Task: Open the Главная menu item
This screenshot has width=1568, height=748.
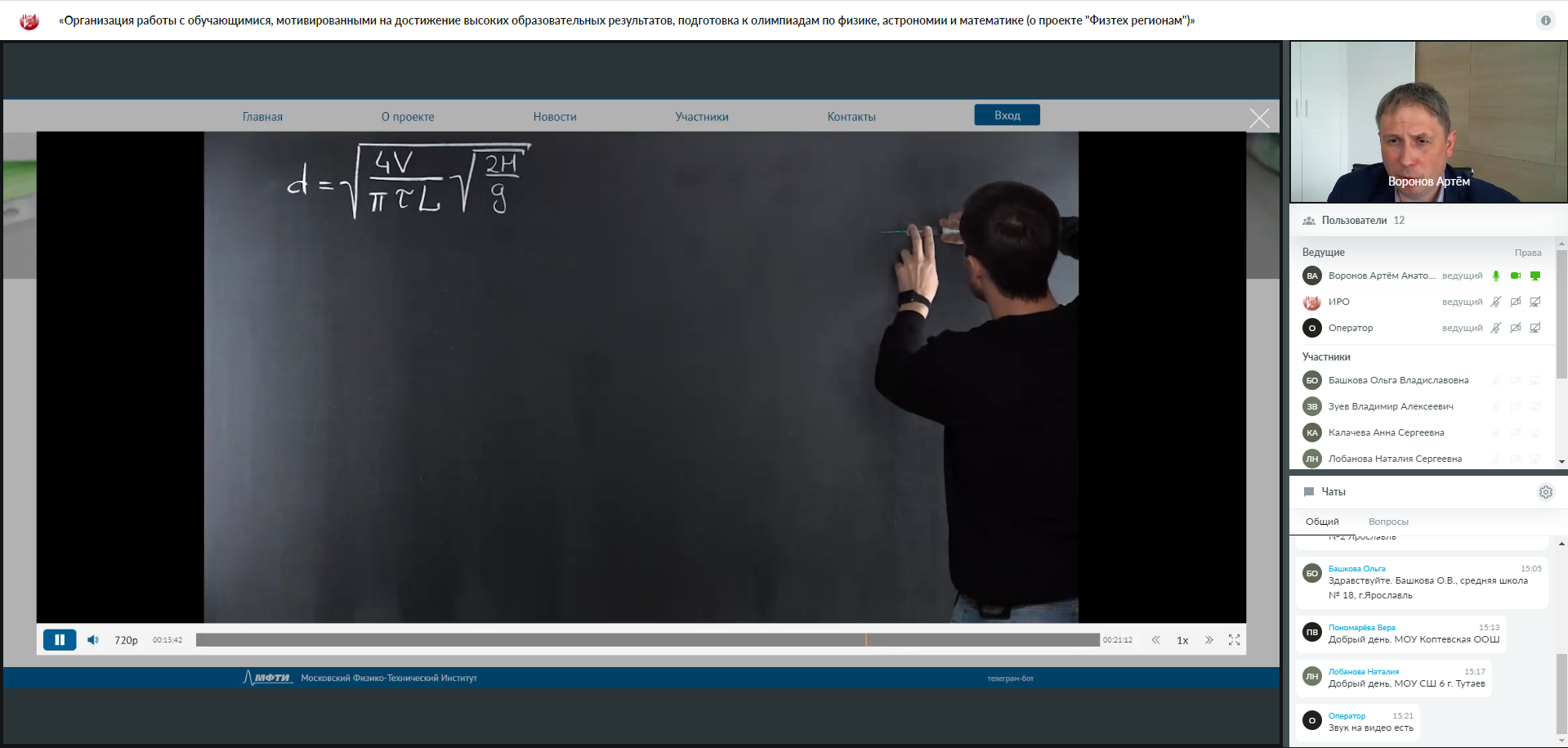Action: pyautogui.click(x=262, y=117)
